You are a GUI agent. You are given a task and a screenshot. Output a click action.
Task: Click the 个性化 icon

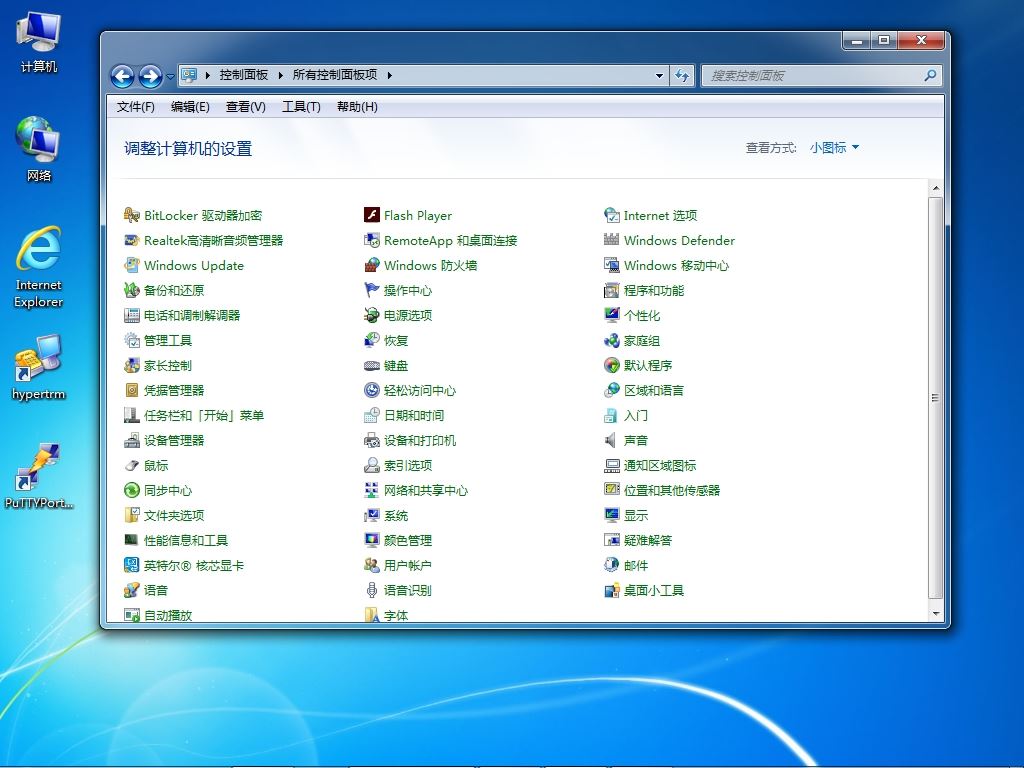(x=611, y=315)
